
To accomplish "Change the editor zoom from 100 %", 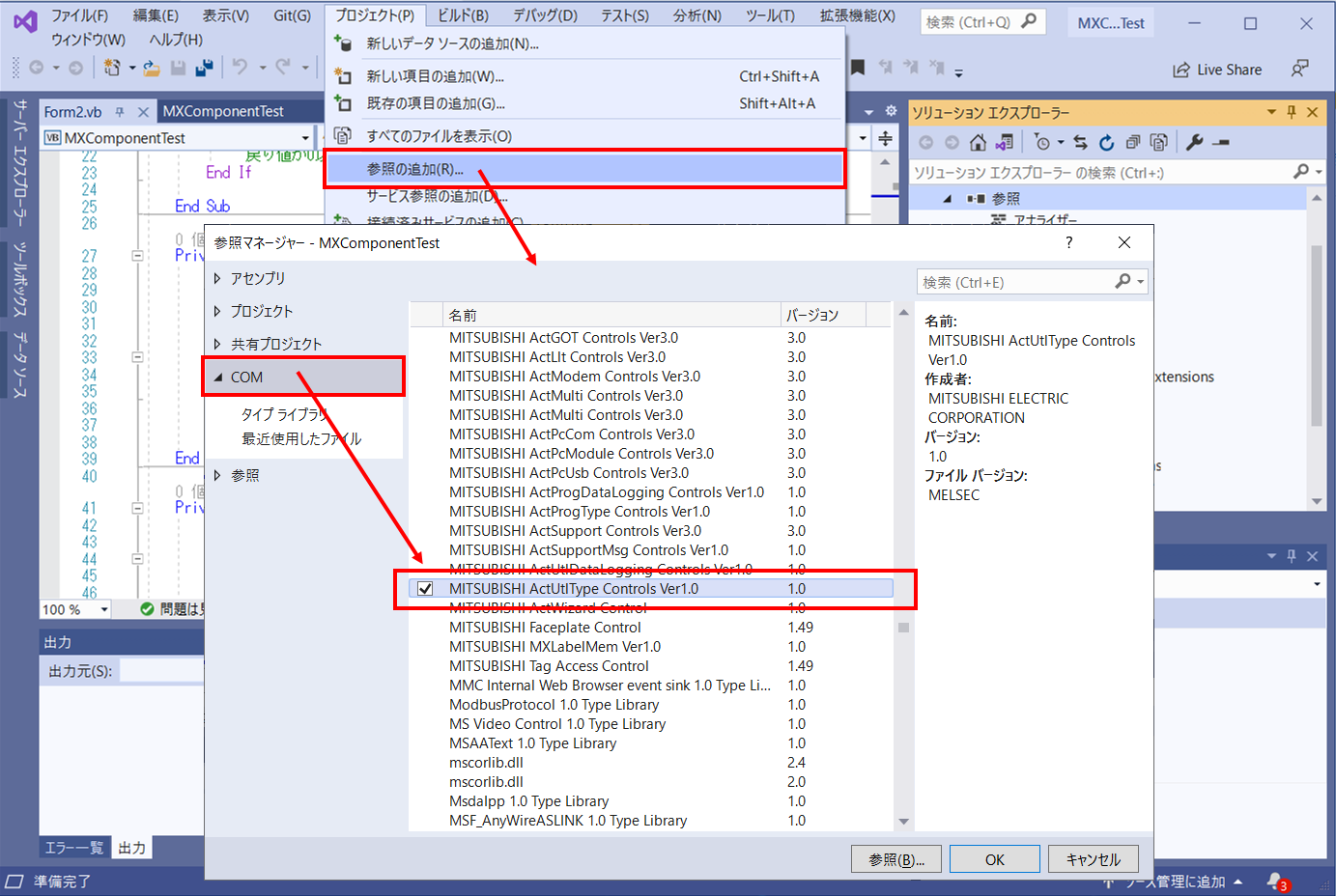I will (75, 609).
